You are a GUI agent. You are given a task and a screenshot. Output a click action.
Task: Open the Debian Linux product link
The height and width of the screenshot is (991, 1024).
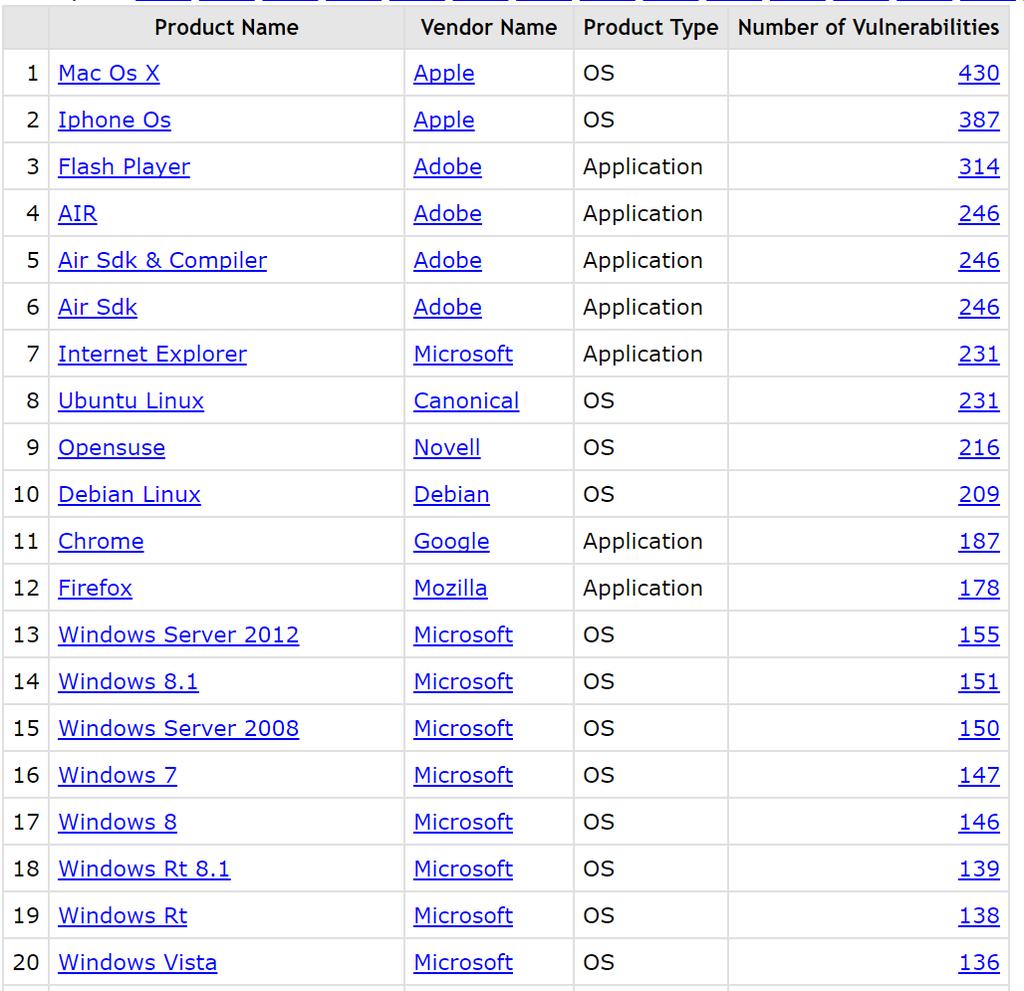[x=129, y=495]
